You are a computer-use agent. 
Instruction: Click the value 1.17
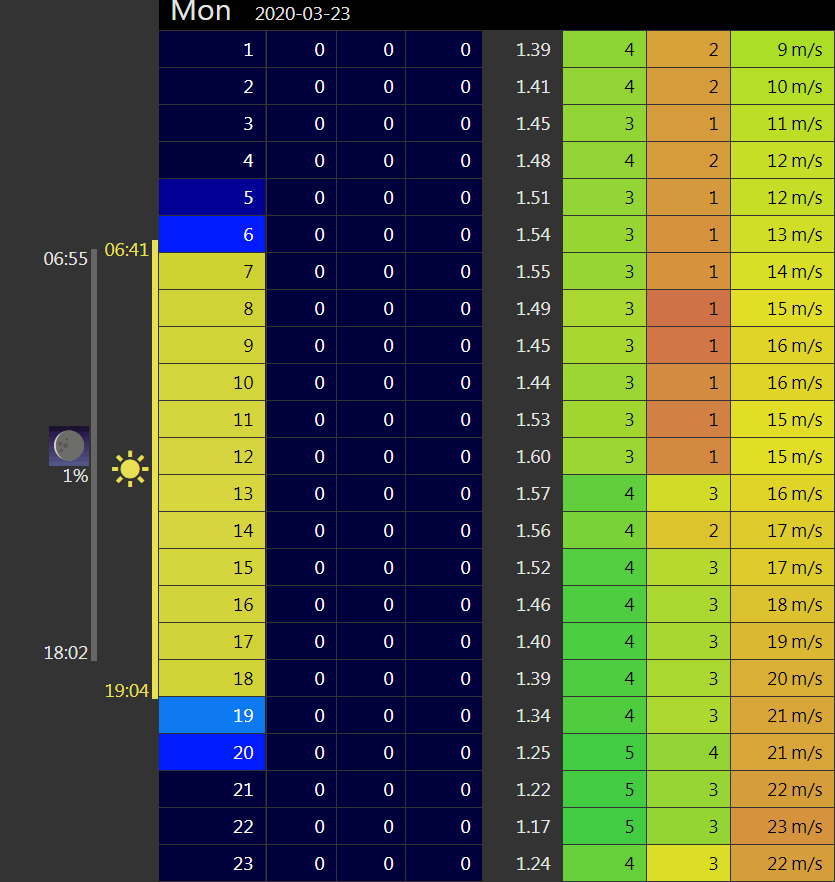(533, 827)
